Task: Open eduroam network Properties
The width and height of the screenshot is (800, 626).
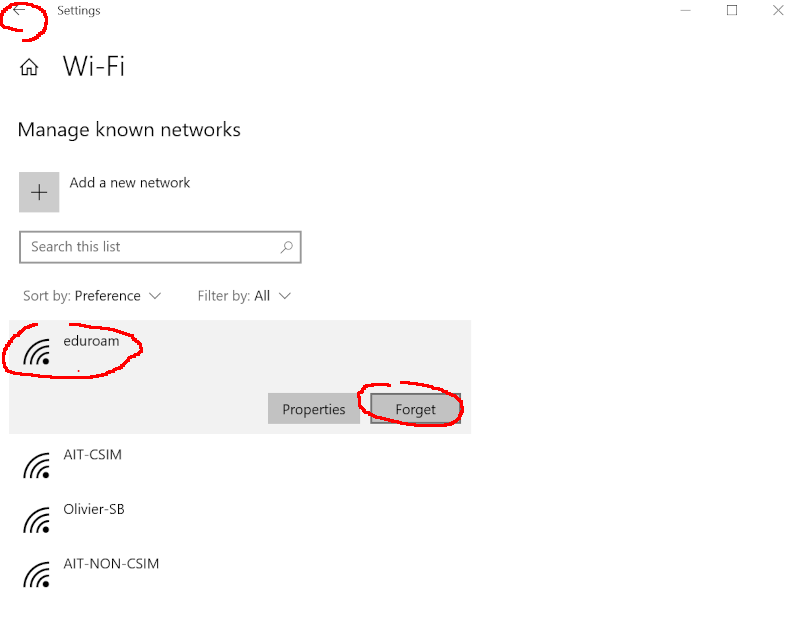Action: click(314, 409)
